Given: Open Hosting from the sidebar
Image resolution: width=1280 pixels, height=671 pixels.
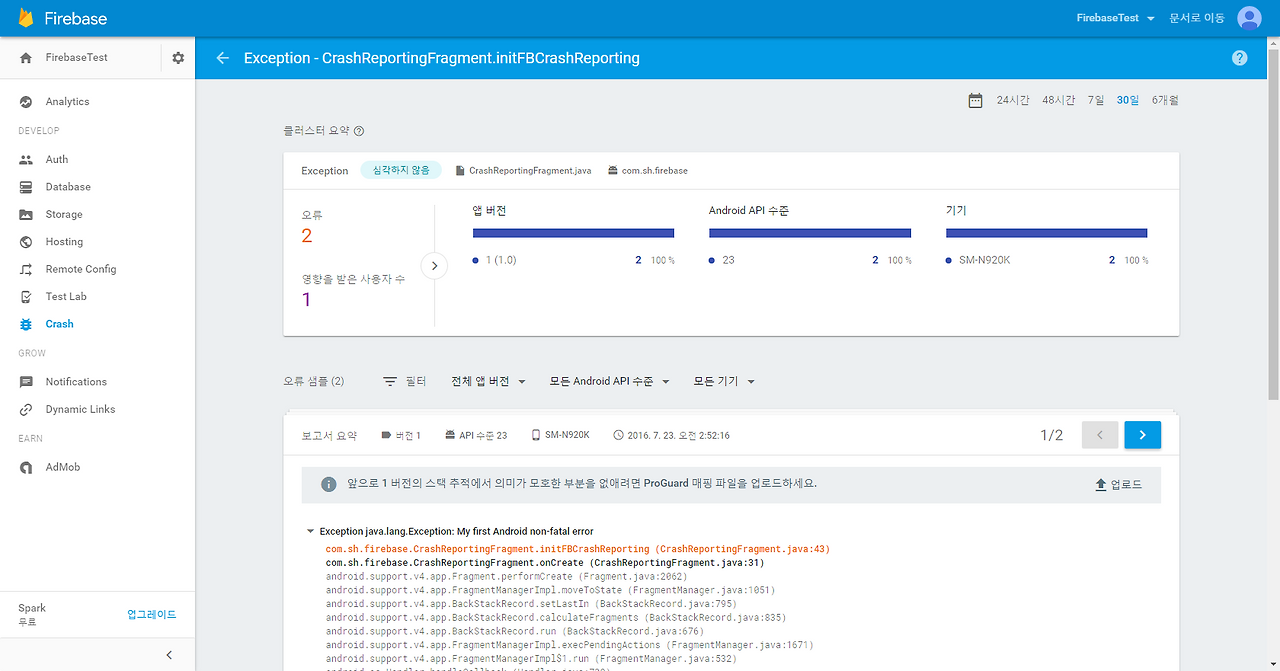Looking at the screenshot, I should click(x=64, y=241).
